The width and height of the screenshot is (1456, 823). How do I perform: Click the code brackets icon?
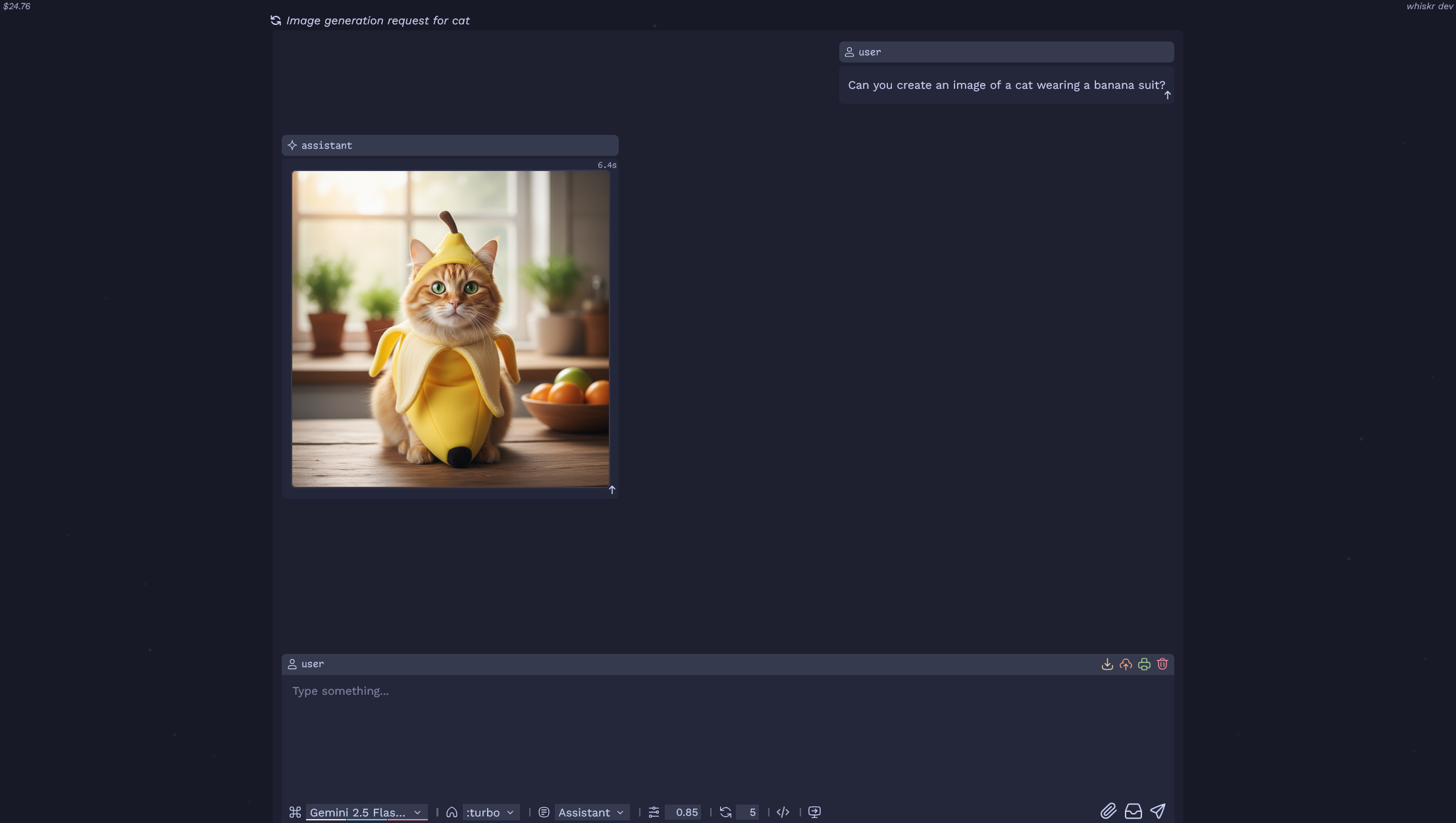pyautogui.click(x=783, y=812)
